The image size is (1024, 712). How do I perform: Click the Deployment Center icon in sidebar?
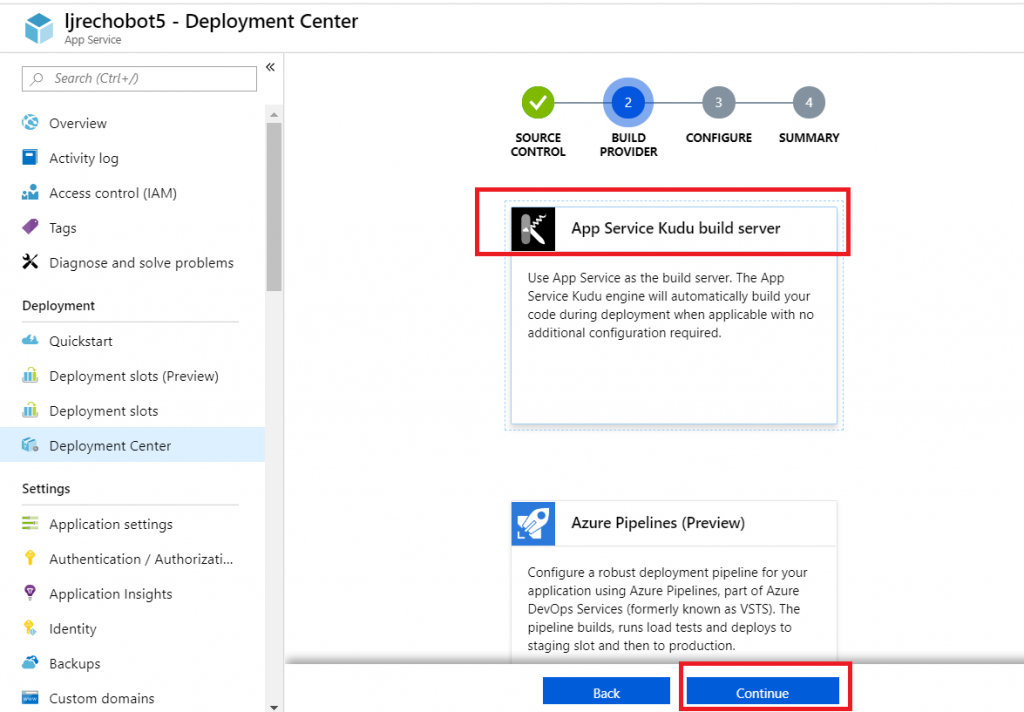tap(30, 445)
